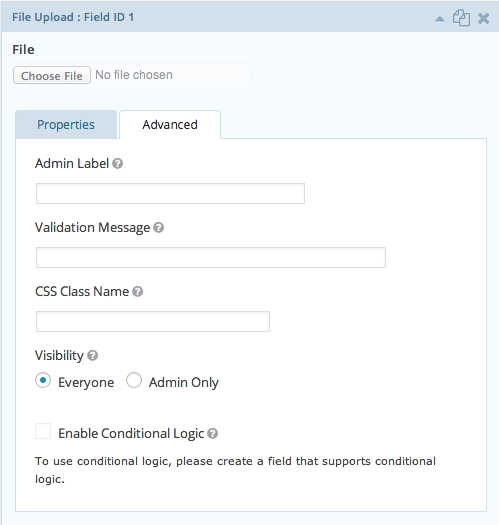Click the File Upload : Field ID 1 header

73,17
